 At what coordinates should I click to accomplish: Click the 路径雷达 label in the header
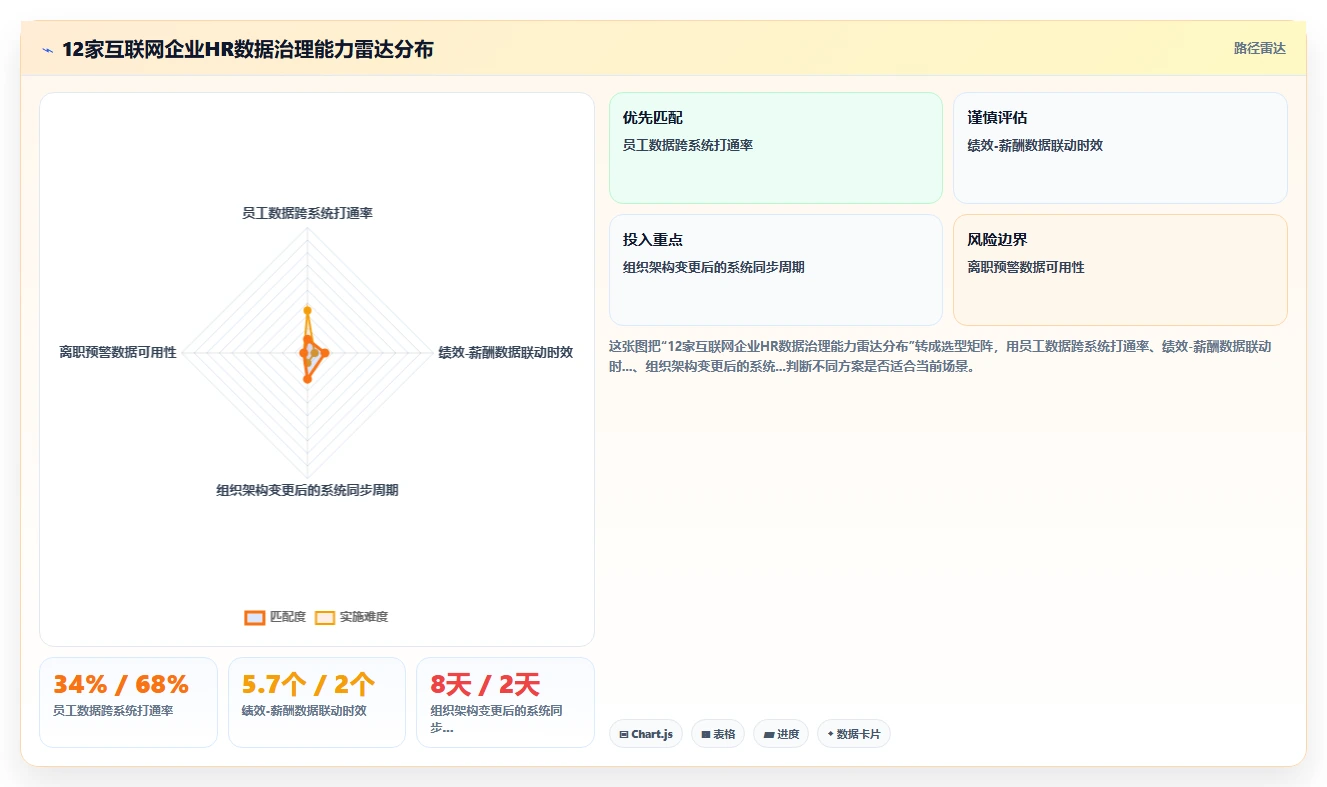(1259, 48)
